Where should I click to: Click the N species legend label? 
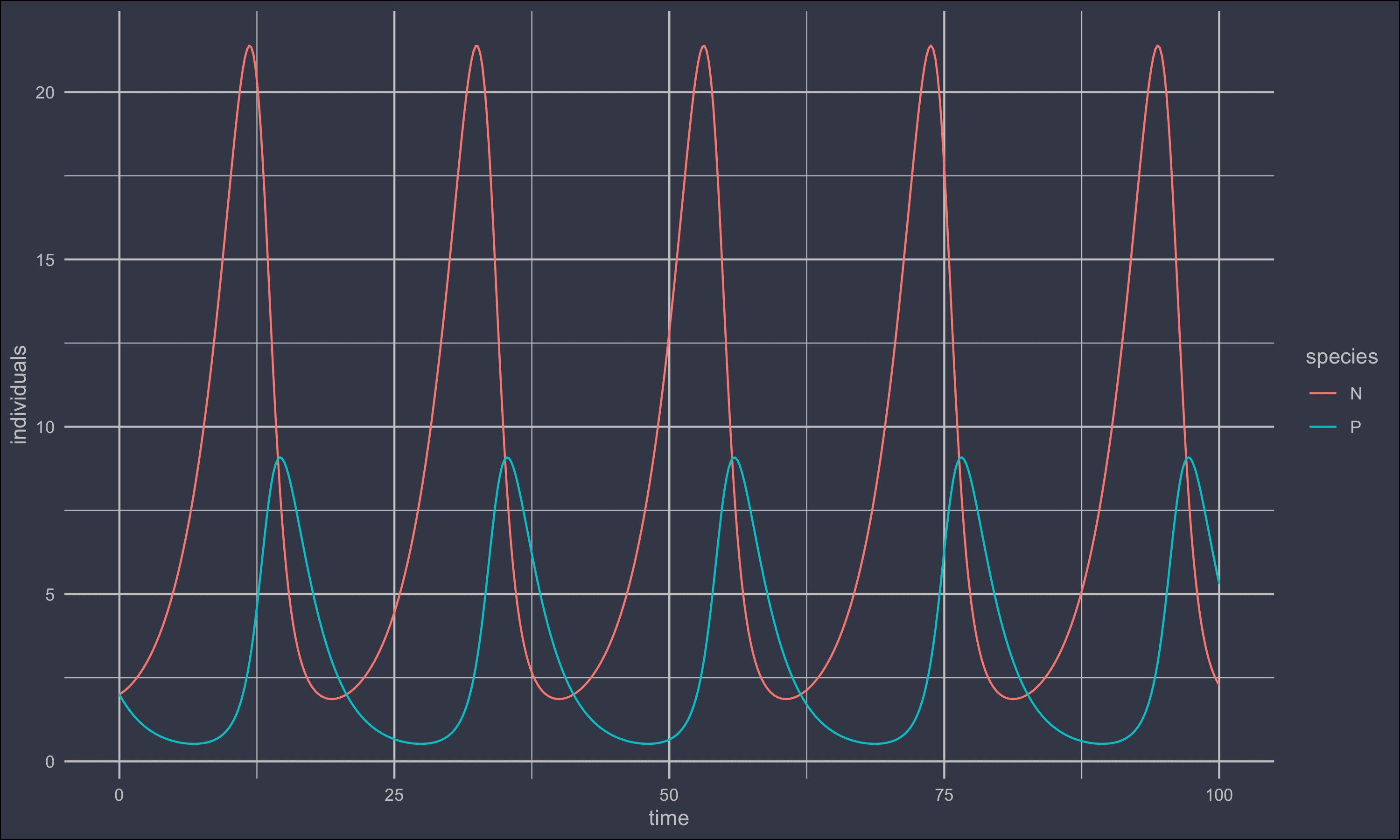(x=1356, y=393)
